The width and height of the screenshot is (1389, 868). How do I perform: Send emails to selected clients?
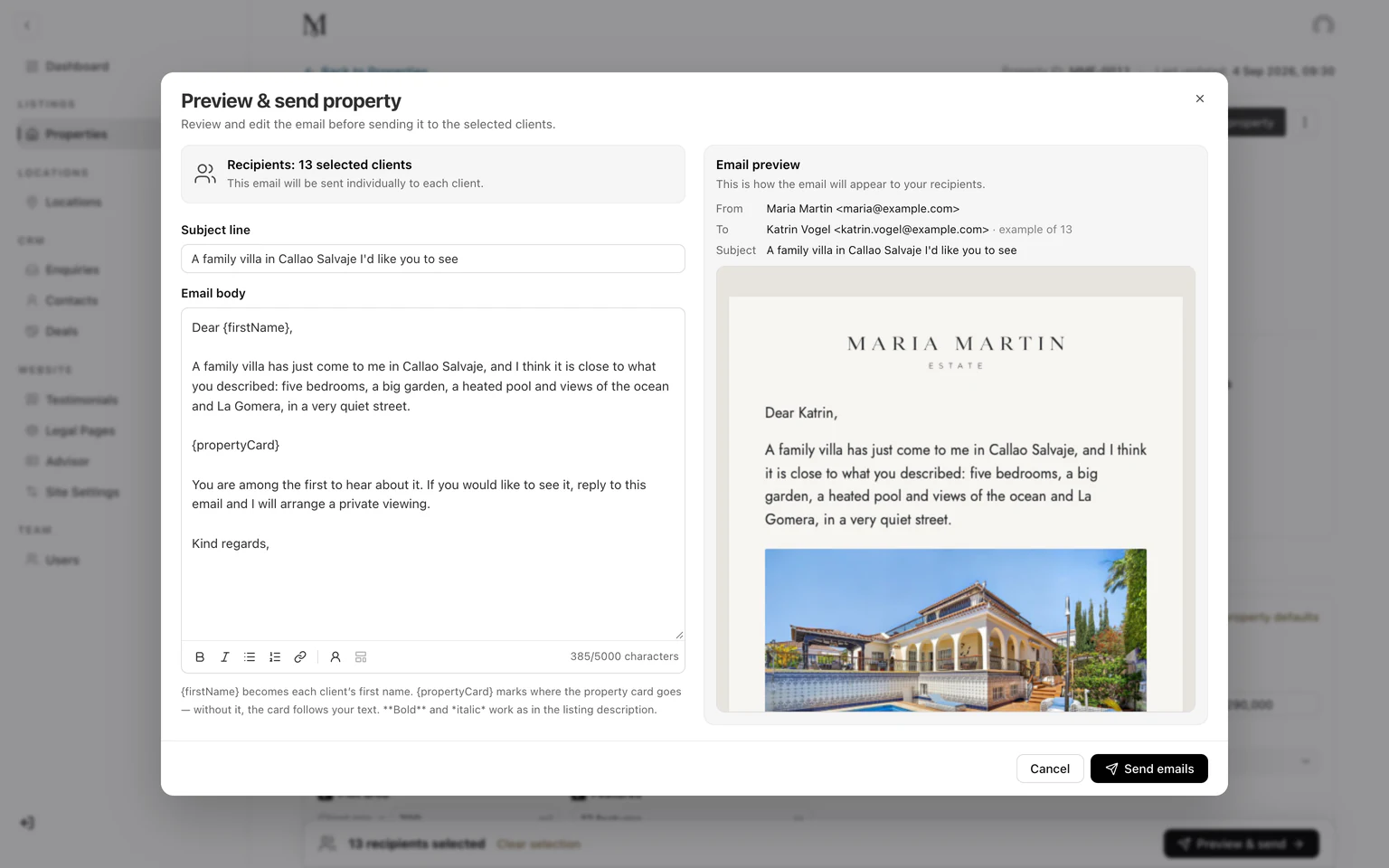(1149, 769)
